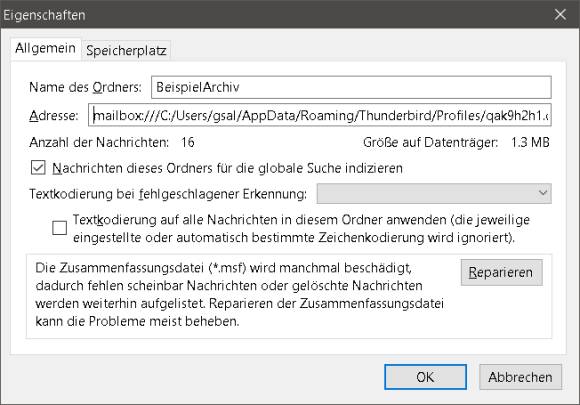Click the message count value 16
This screenshot has height=405, width=580.
[x=188, y=142]
